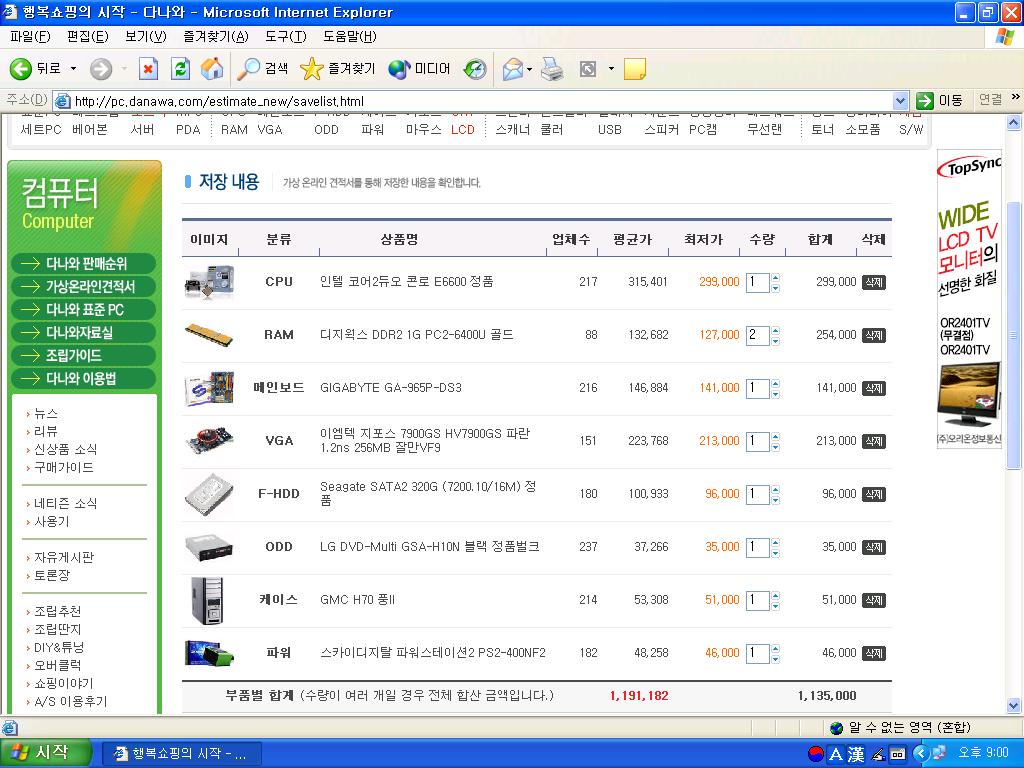The width and height of the screenshot is (1024, 768).
Task: Go to Home page via house icon
Action: tap(212, 69)
